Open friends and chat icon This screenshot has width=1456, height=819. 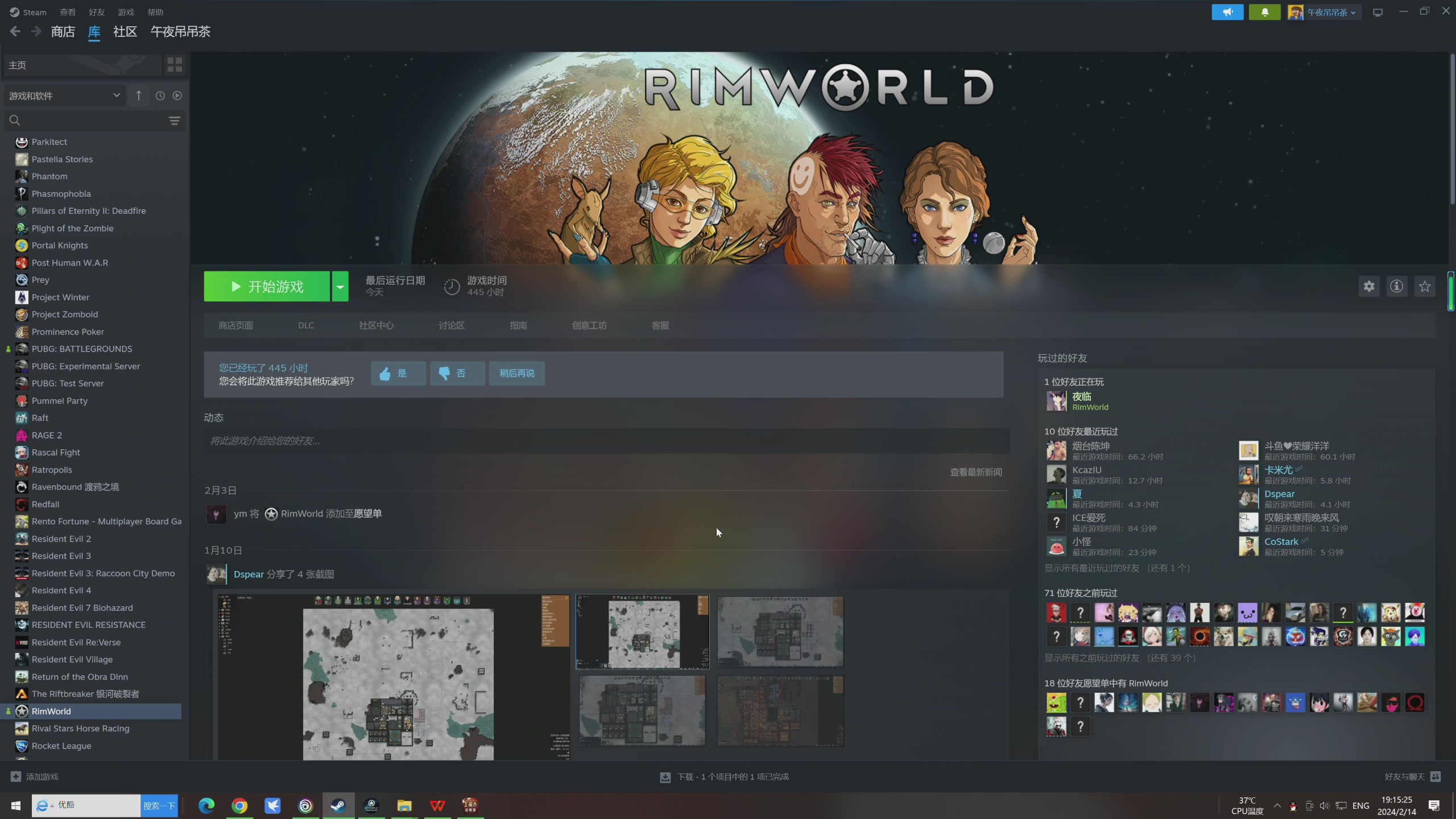coord(1436,776)
